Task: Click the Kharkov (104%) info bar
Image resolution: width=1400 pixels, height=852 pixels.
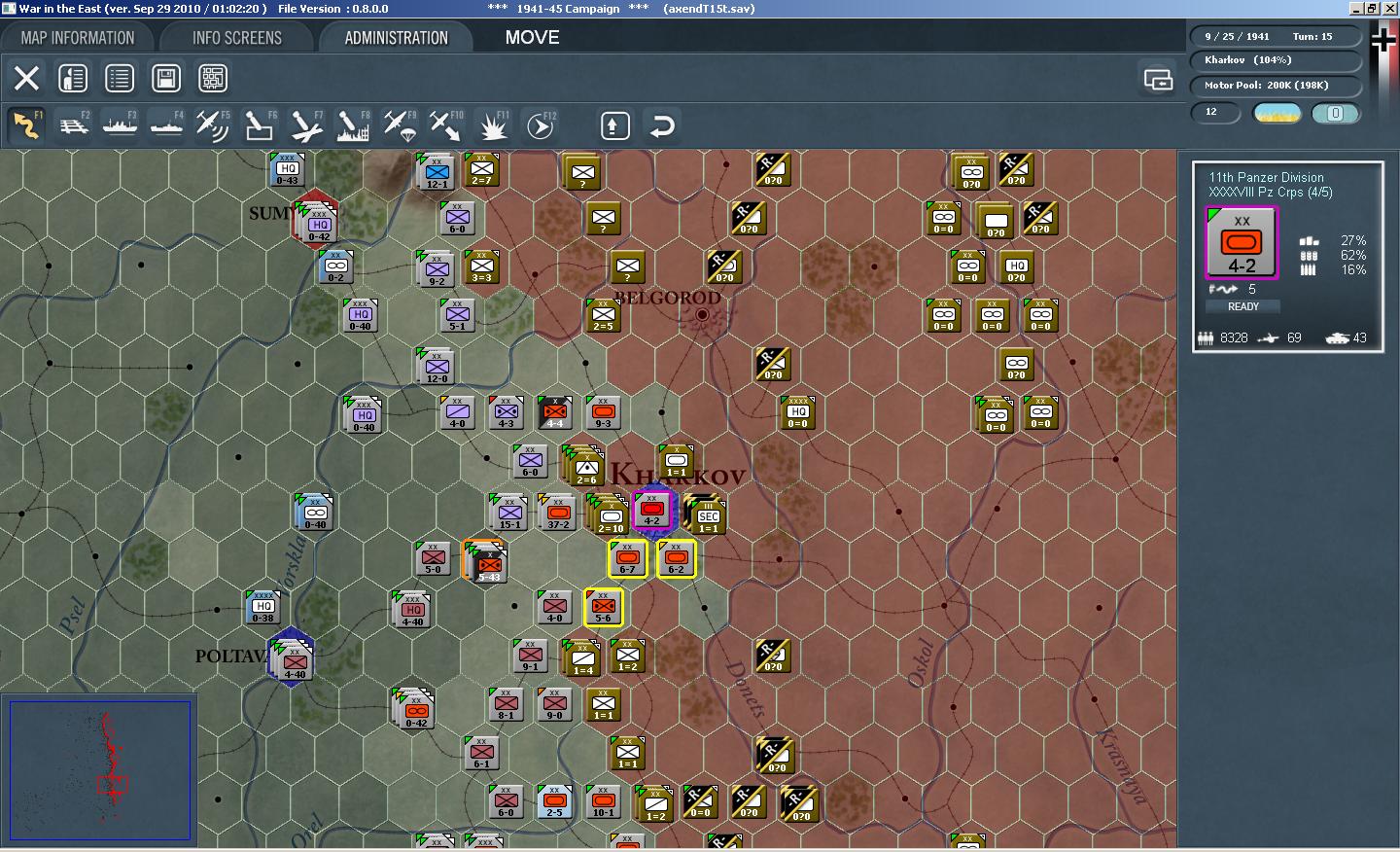Action: tap(1275, 60)
